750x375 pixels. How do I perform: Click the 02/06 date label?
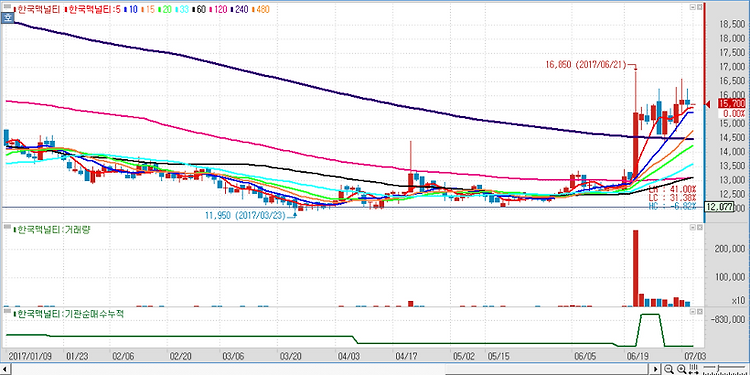pos(124,356)
